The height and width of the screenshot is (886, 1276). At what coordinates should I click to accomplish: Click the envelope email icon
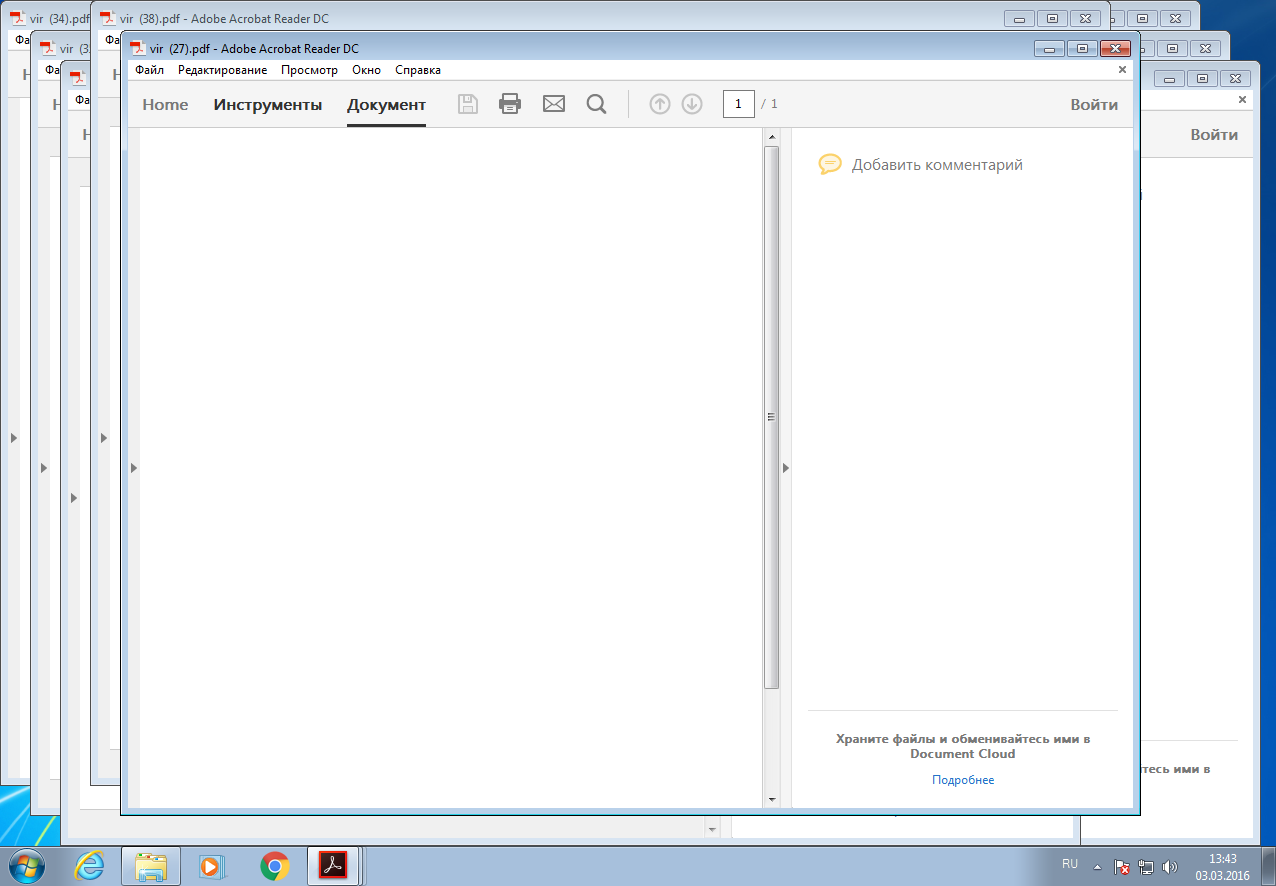pyautogui.click(x=554, y=104)
